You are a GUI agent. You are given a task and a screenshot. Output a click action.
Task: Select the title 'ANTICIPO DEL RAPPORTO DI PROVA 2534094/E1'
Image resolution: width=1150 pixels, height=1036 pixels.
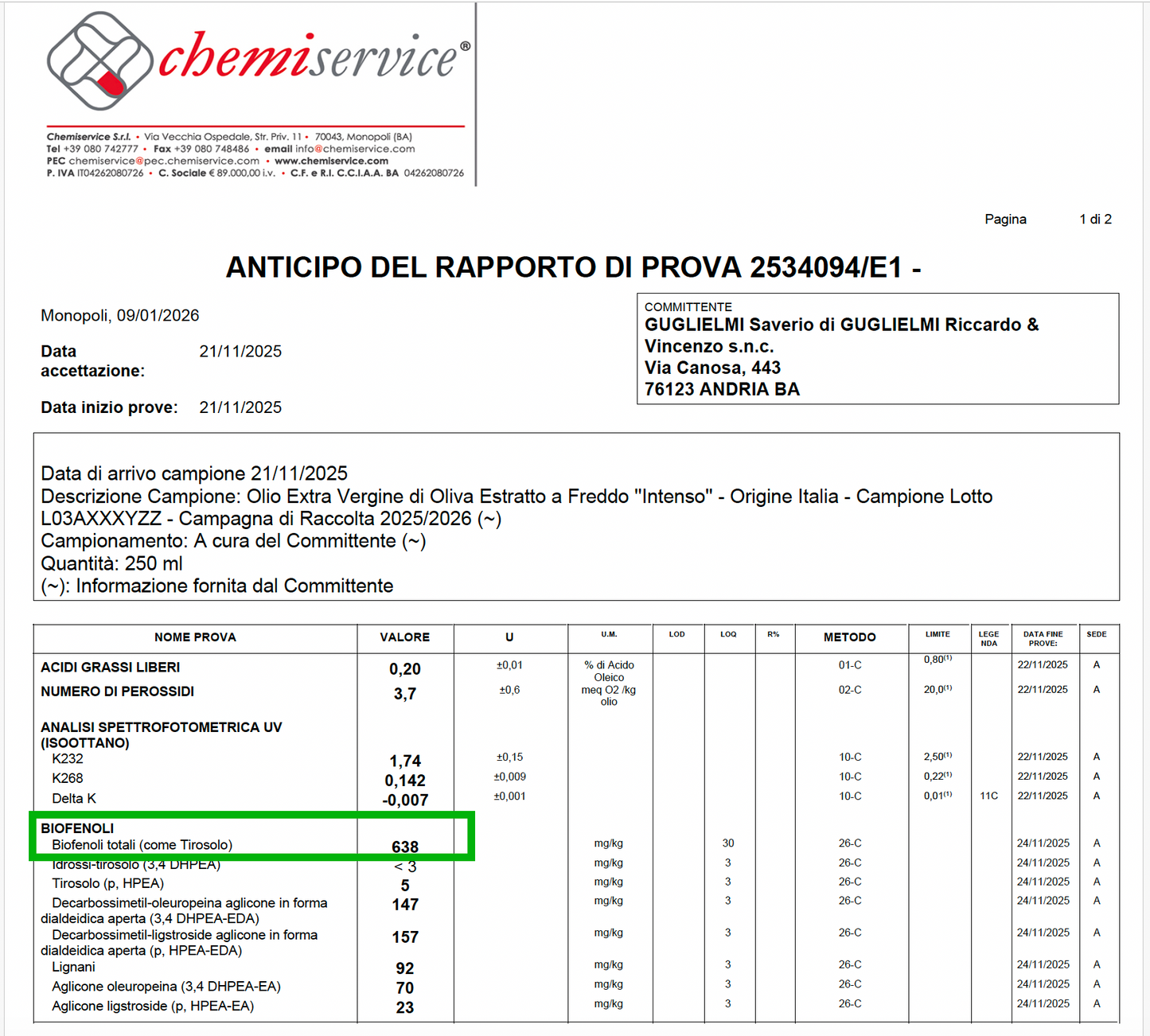click(564, 267)
